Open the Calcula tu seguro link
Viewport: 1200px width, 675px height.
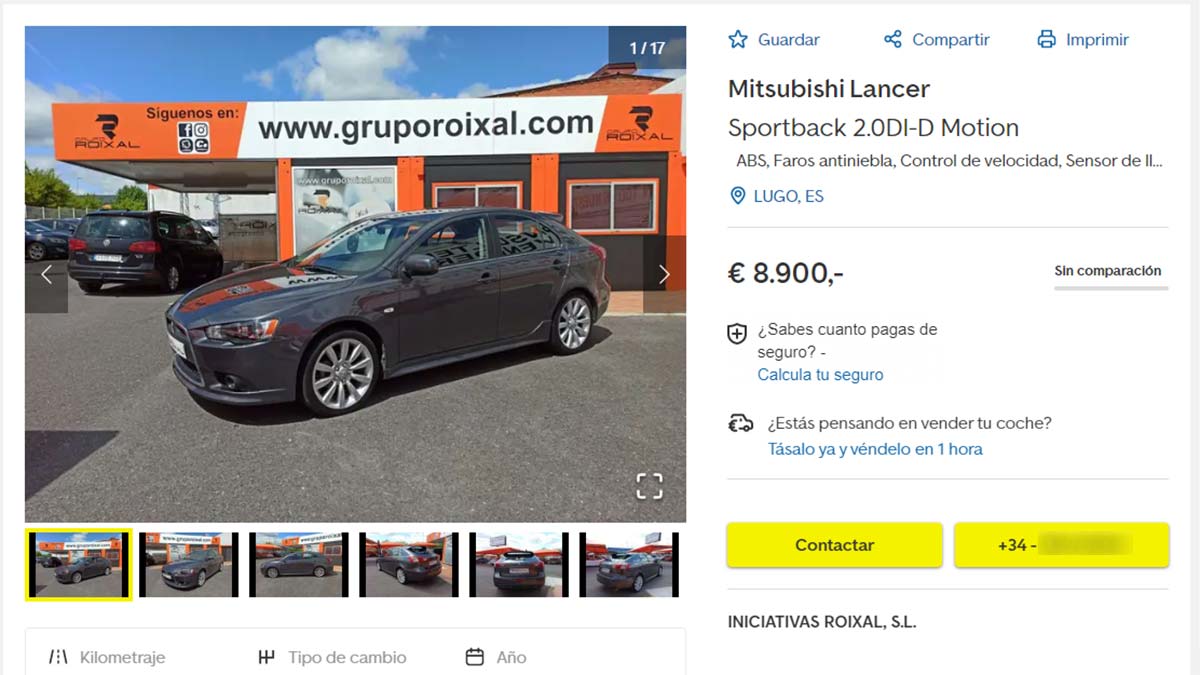pyautogui.click(x=820, y=375)
